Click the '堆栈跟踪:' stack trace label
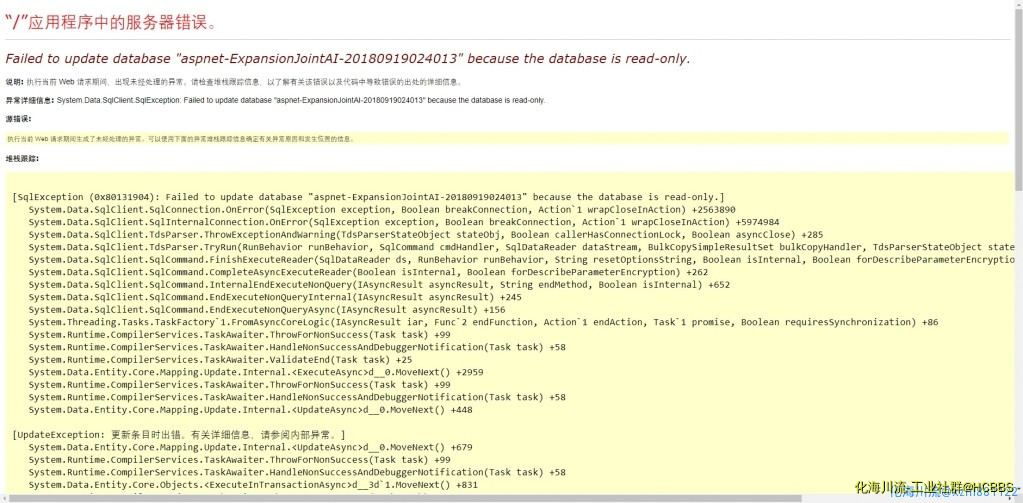1023x503 pixels. pos(22,158)
